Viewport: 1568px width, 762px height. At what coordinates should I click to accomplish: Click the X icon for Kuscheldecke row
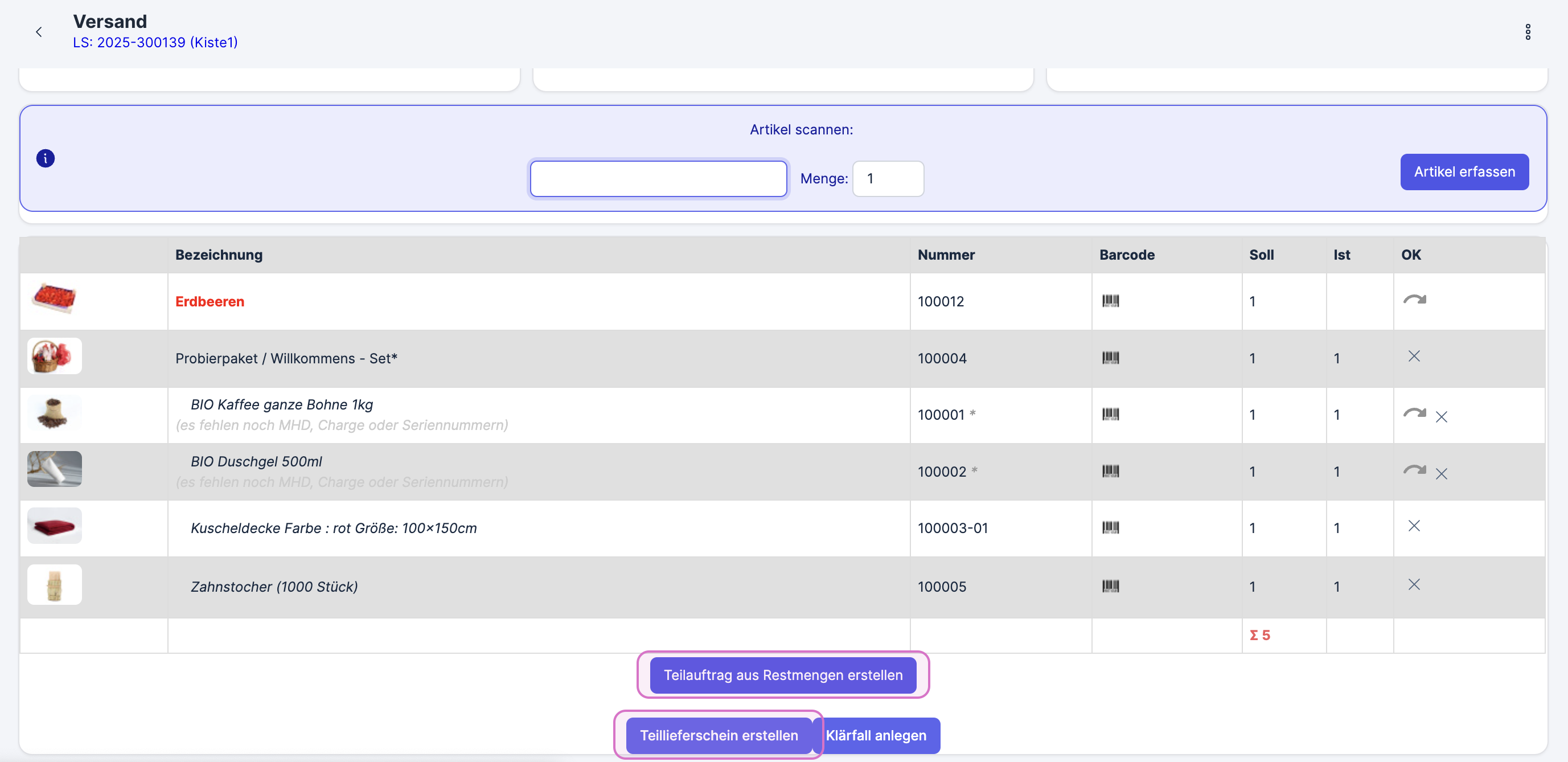tap(1413, 526)
